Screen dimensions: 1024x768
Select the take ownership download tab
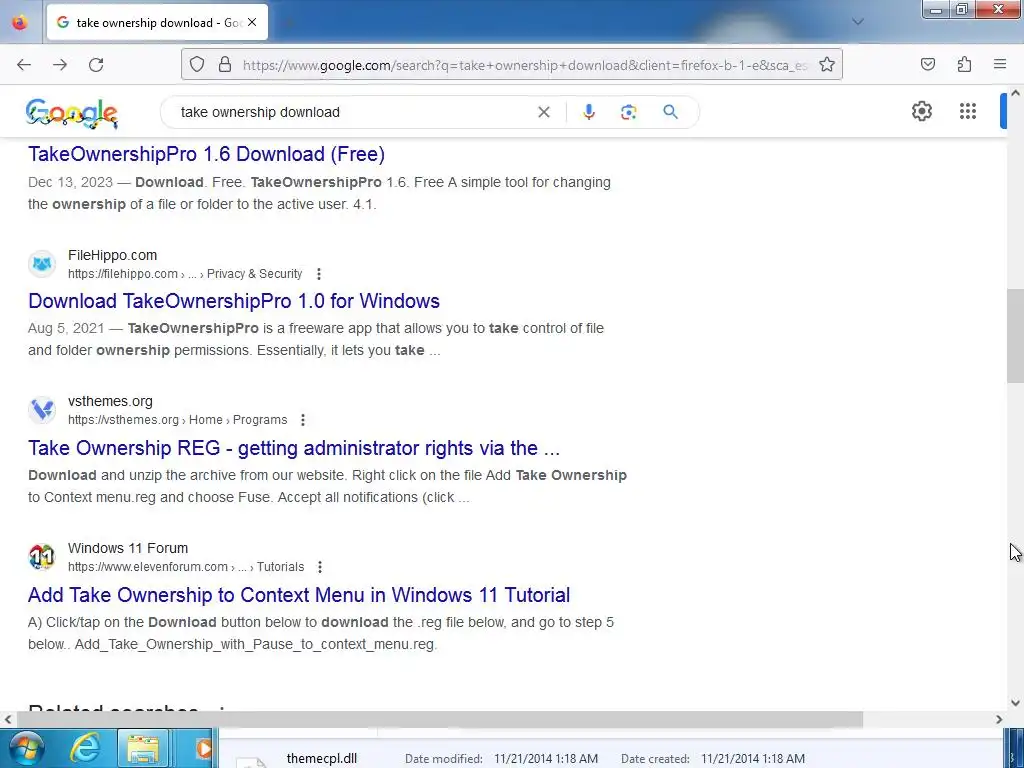click(x=157, y=22)
